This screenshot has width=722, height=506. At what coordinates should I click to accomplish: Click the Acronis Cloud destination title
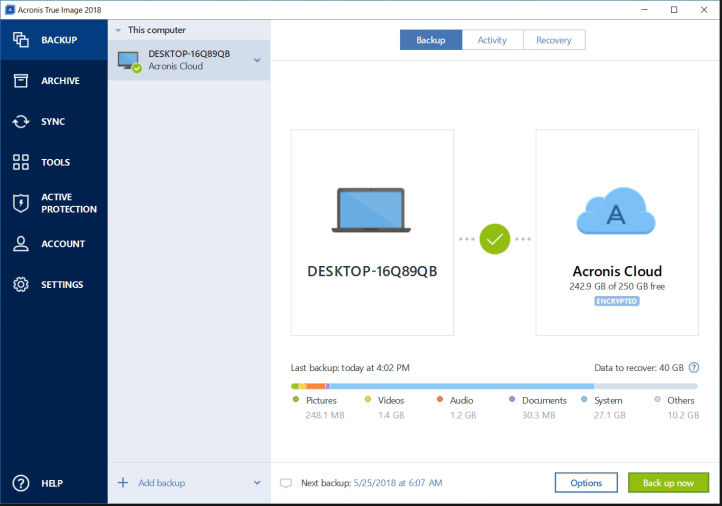pos(617,271)
